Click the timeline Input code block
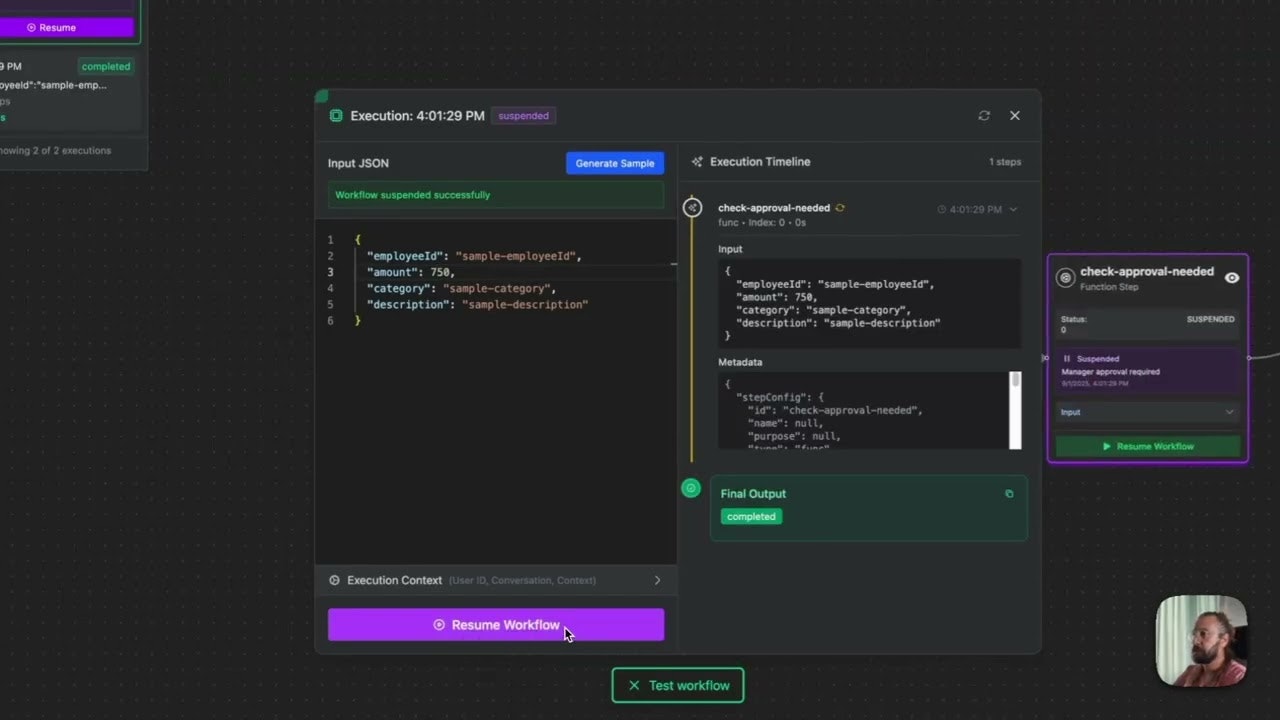The height and width of the screenshot is (720, 1280). [x=869, y=303]
